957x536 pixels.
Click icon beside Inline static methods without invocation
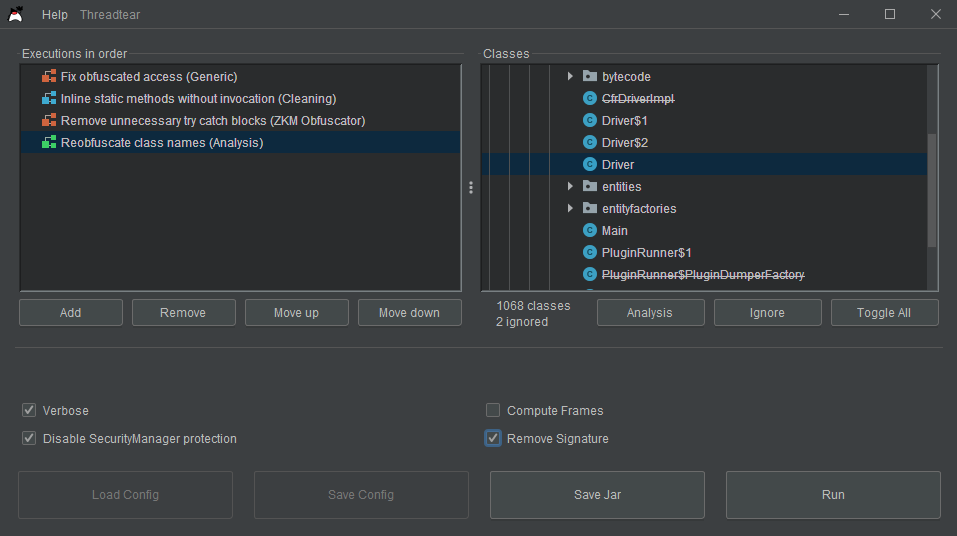[x=49, y=98]
